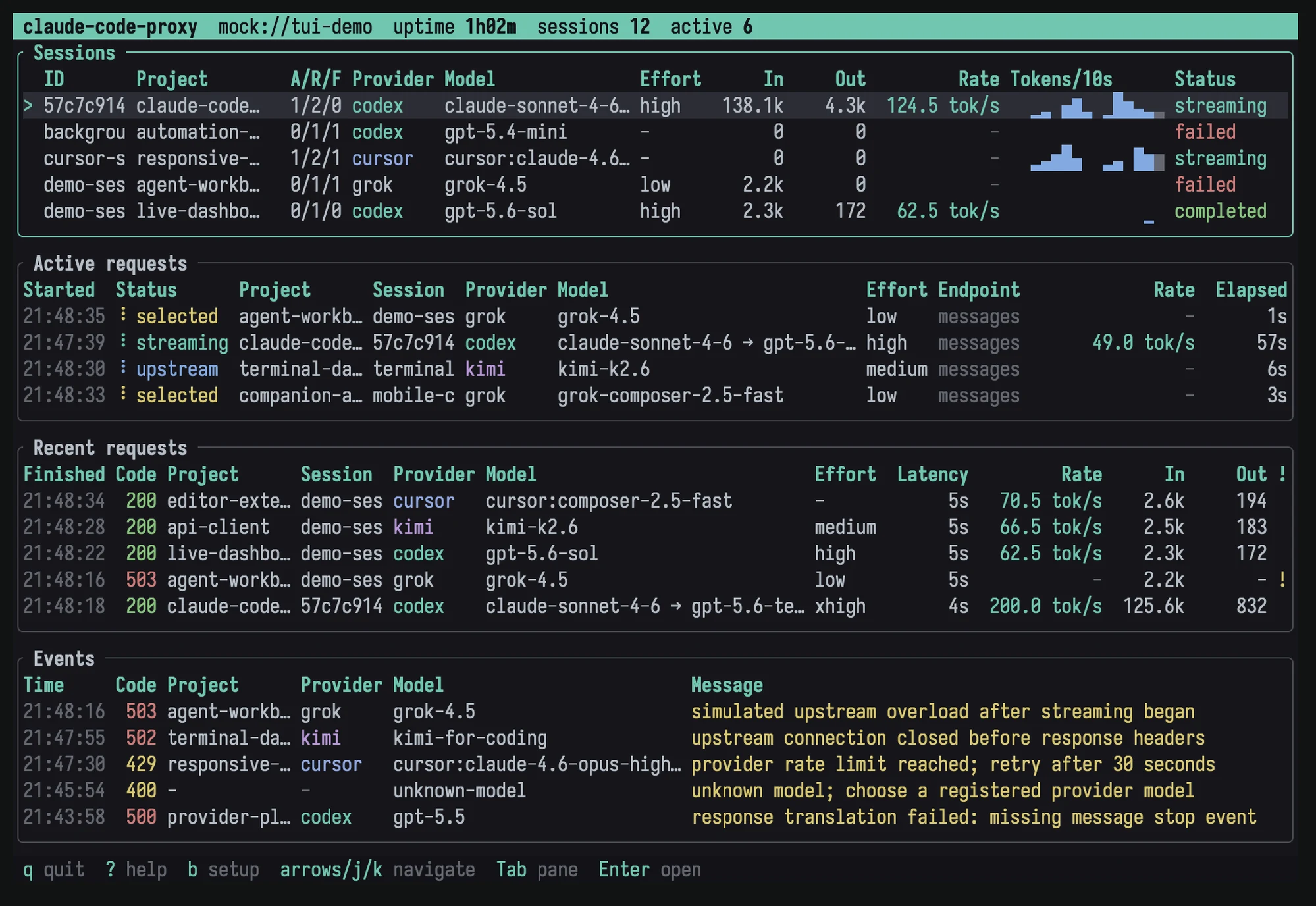Focus the Active requests pane title
This screenshot has height=906, width=1316.
click(110, 264)
